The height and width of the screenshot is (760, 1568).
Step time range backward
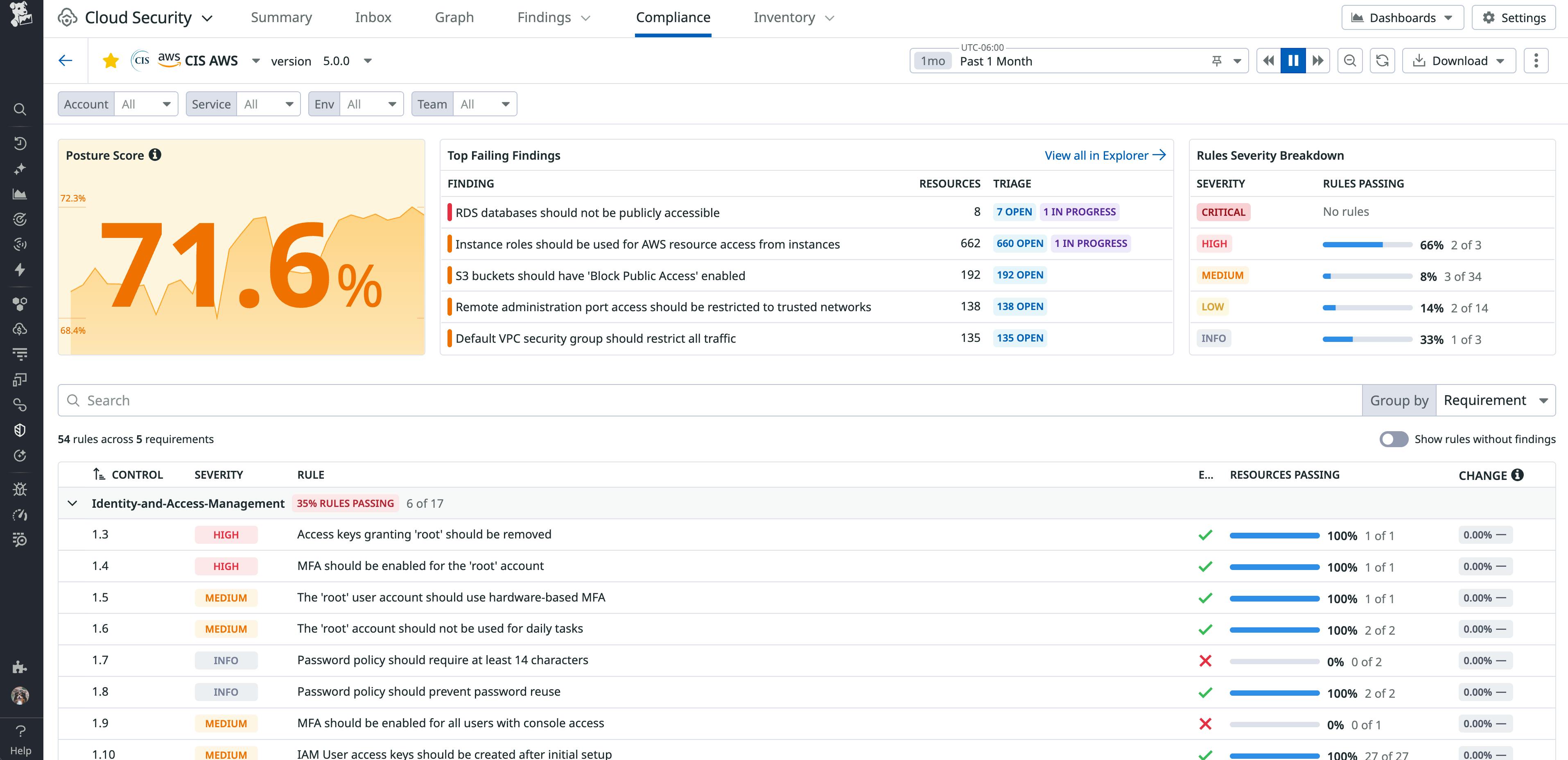click(1268, 61)
